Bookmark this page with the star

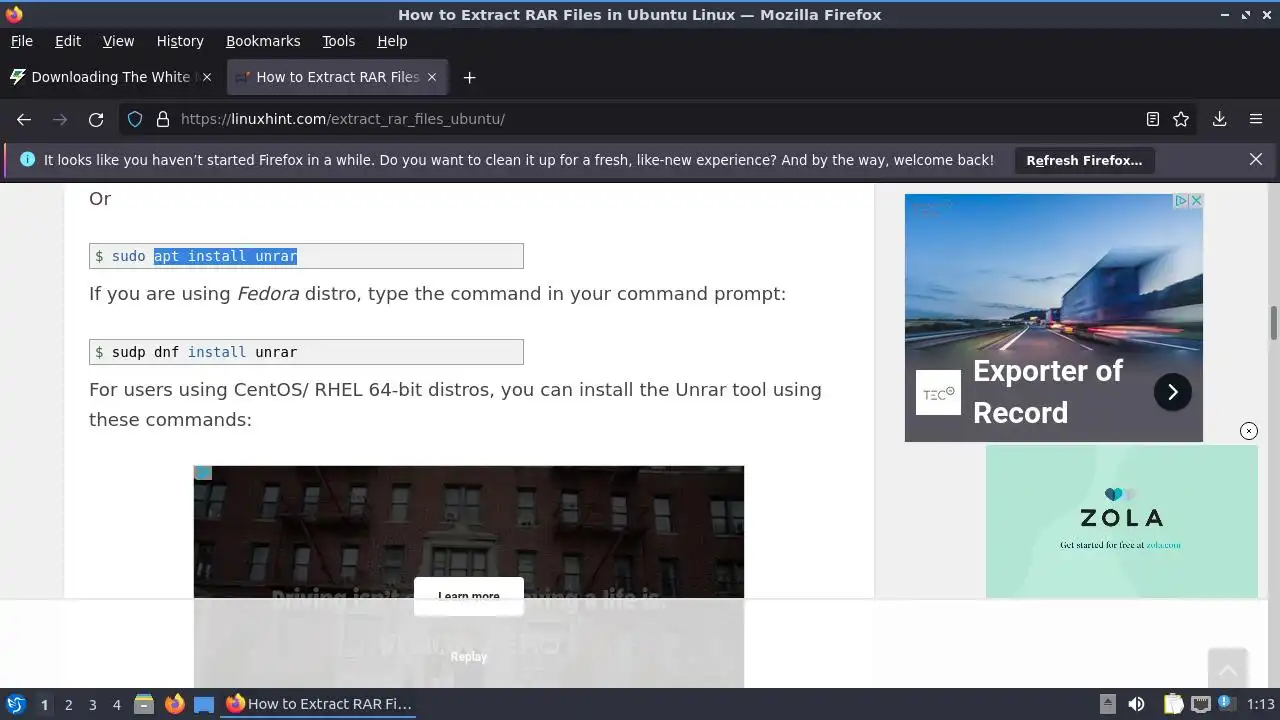[1181, 119]
